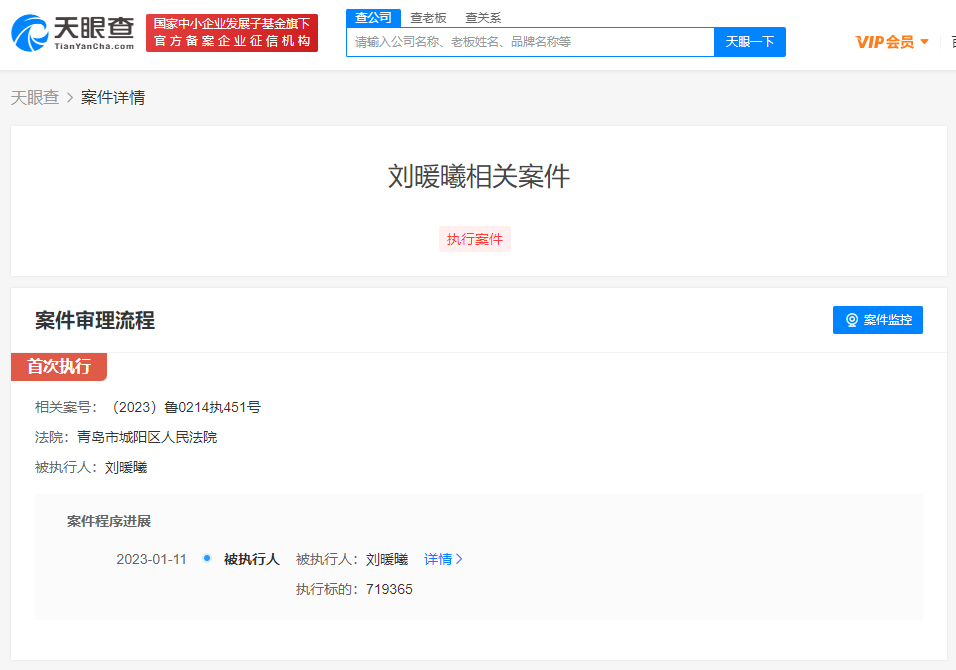Go to 天眼查 breadcrumb home link
Image resolution: width=956 pixels, height=670 pixels.
pos(35,98)
